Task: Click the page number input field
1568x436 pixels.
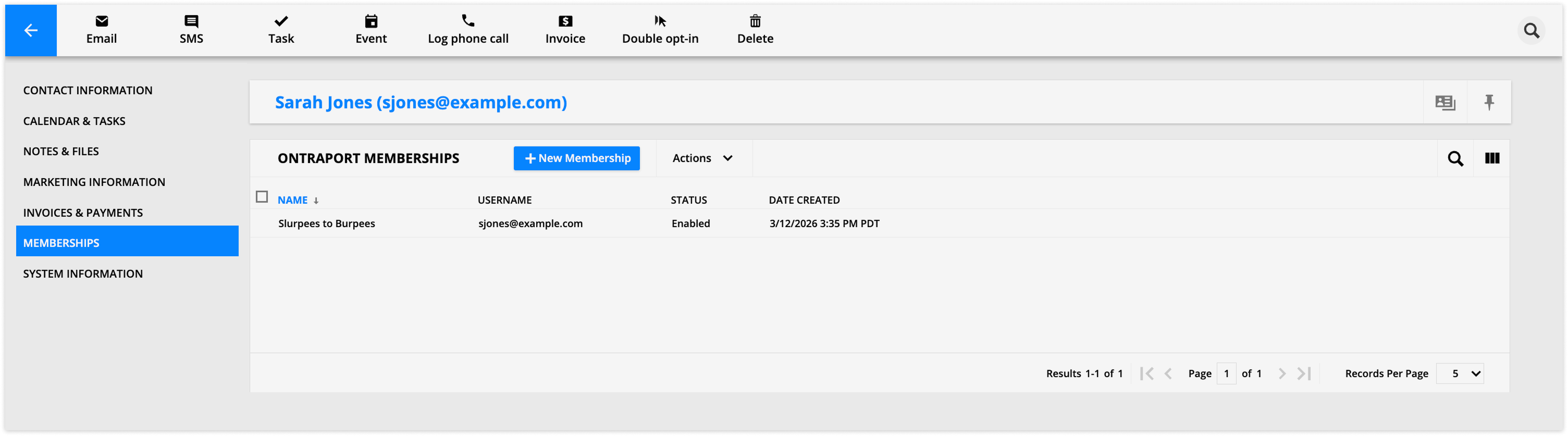Action: pos(1226,373)
